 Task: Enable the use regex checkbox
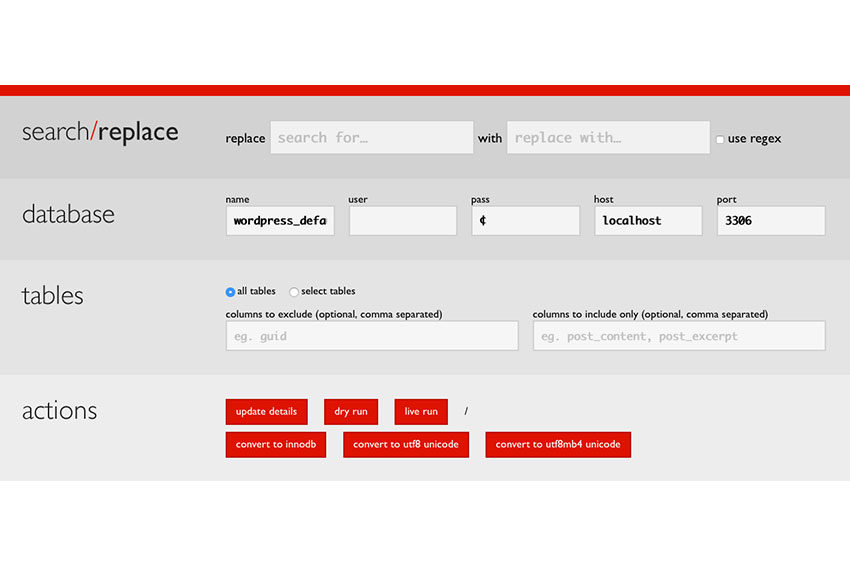click(720, 139)
